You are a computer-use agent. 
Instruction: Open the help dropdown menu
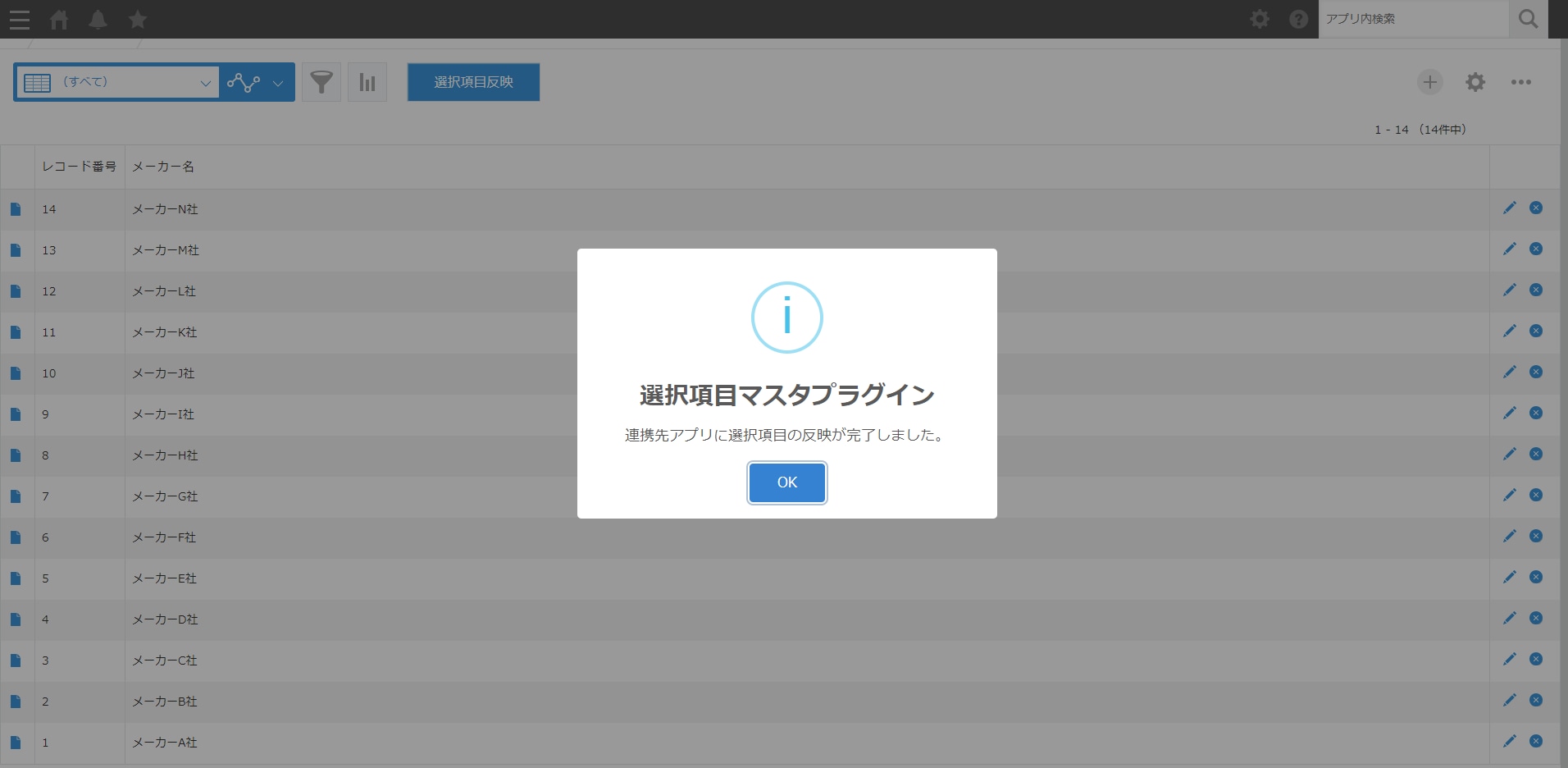click(x=1298, y=18)
